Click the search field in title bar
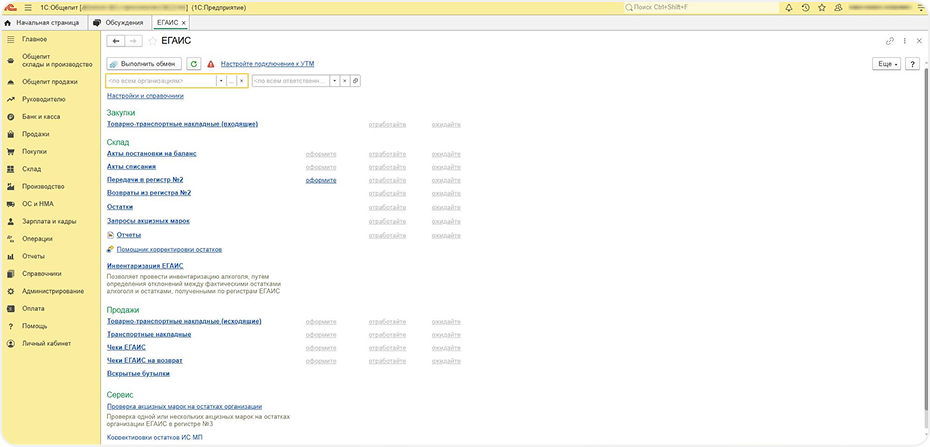930x447 pixels. (700, 8)
